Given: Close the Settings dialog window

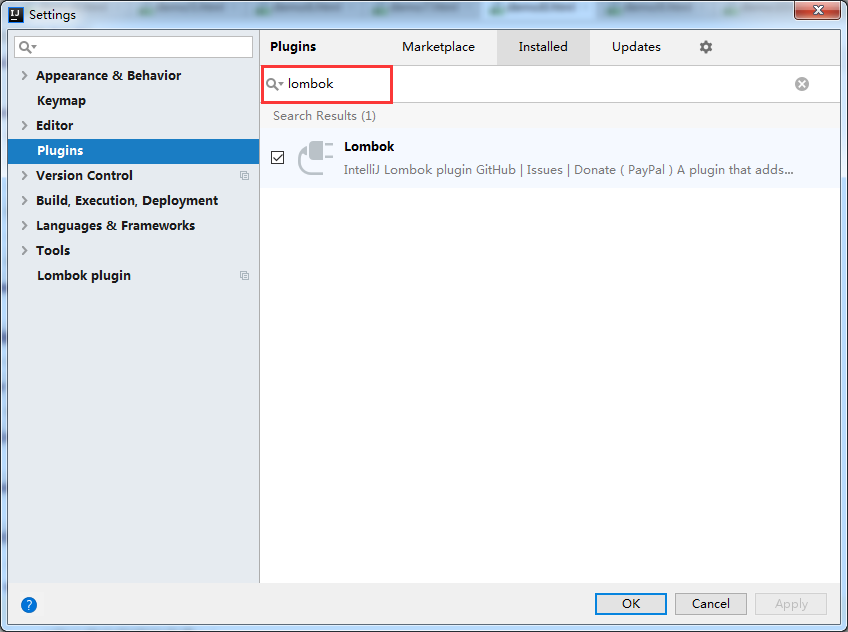Looking at the screenshot, I should pyautogui.click(x=817, y=10).
